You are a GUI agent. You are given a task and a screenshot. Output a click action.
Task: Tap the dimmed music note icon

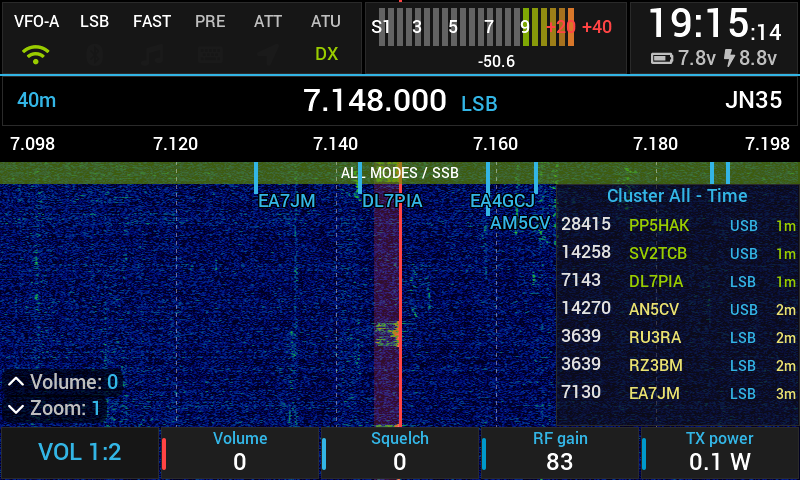click(x=152, y=54)
